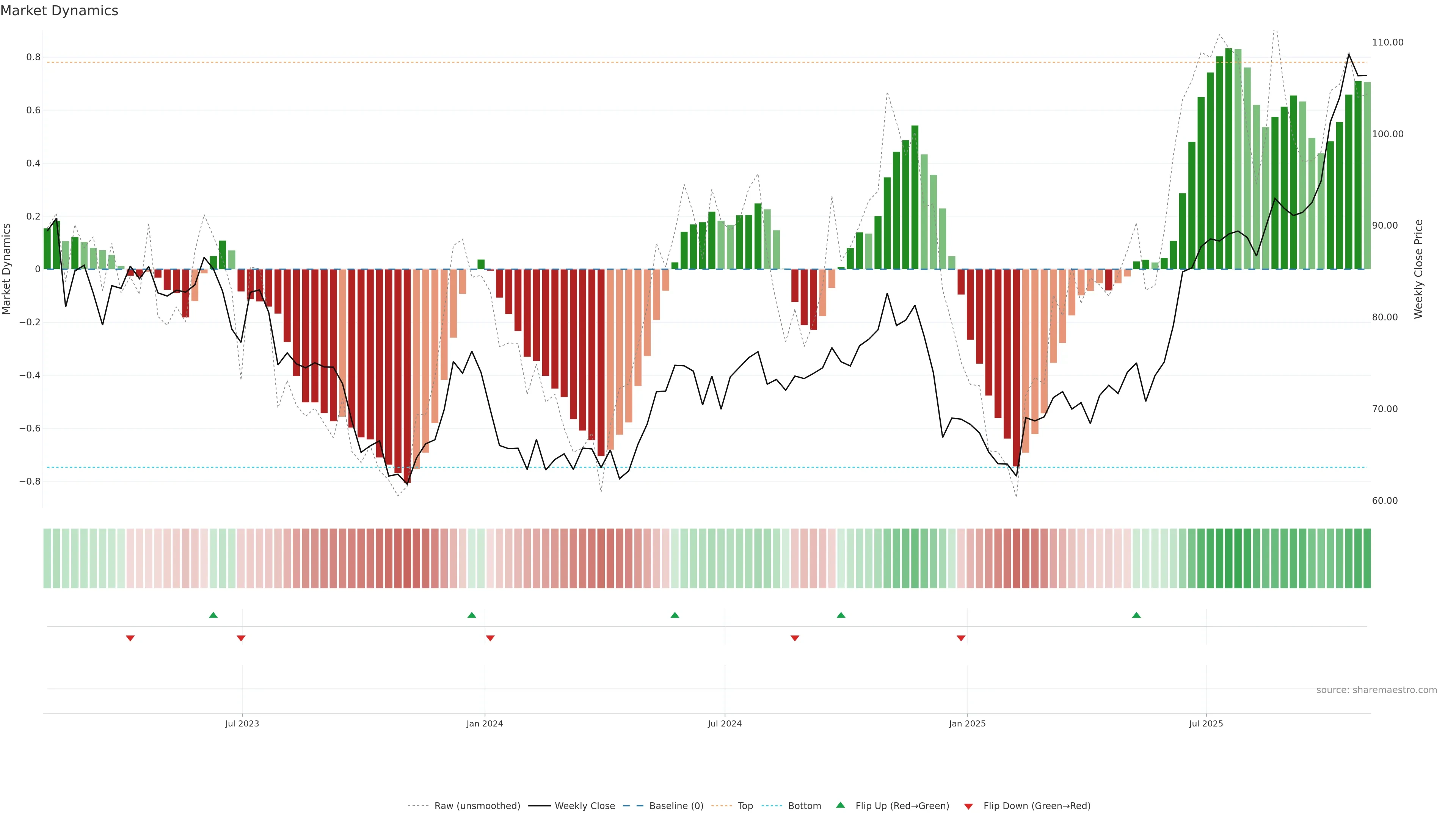
Task: Hide the Bottom line via legend
Action: pyautogui.click(x=804, y=806)
